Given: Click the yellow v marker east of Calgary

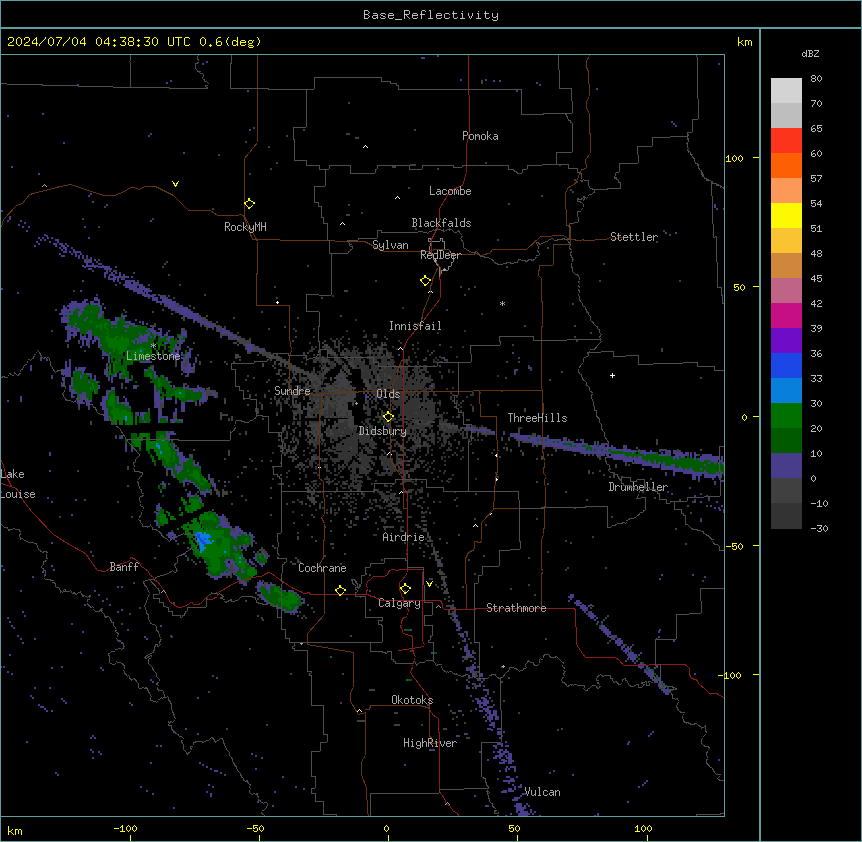Looking at the screenshot, I should [429, 584].
